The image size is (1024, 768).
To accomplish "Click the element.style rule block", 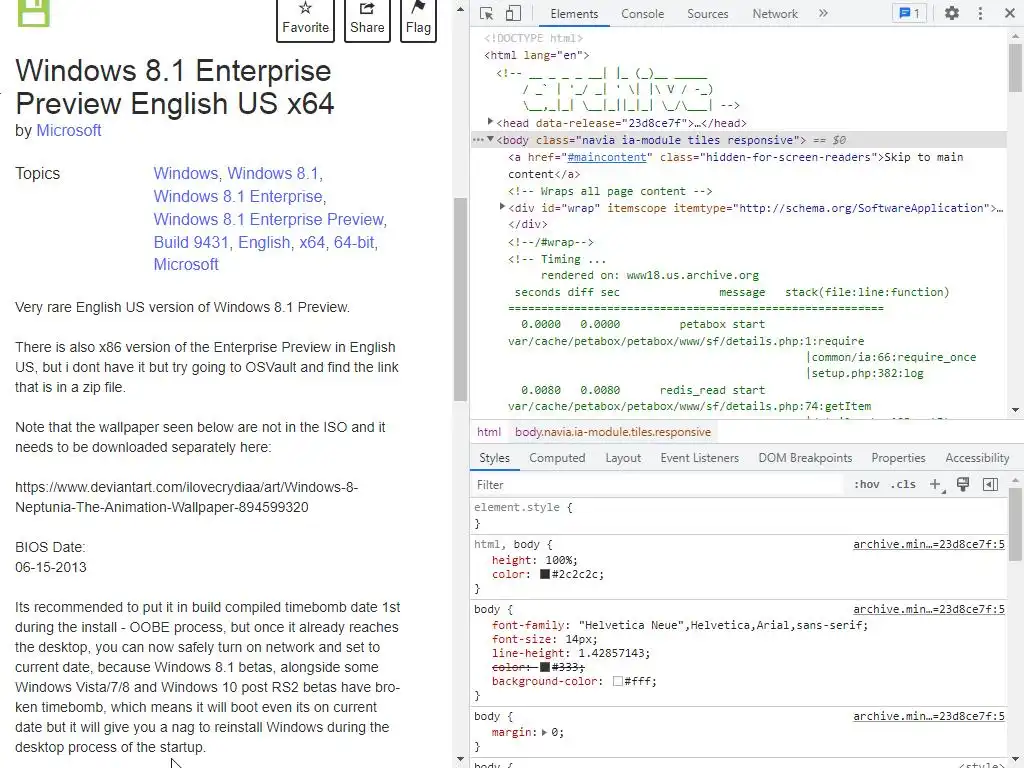I will point(740,515).
